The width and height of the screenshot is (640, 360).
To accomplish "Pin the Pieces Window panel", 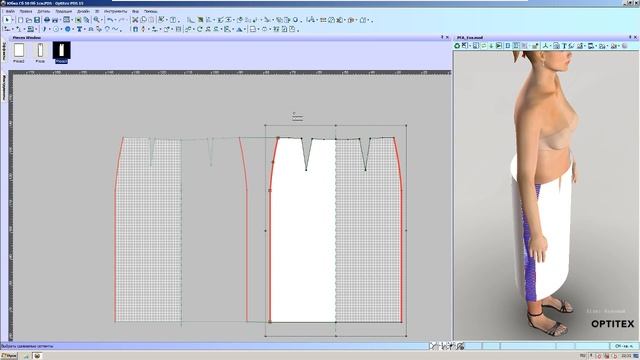I will 442,37.
